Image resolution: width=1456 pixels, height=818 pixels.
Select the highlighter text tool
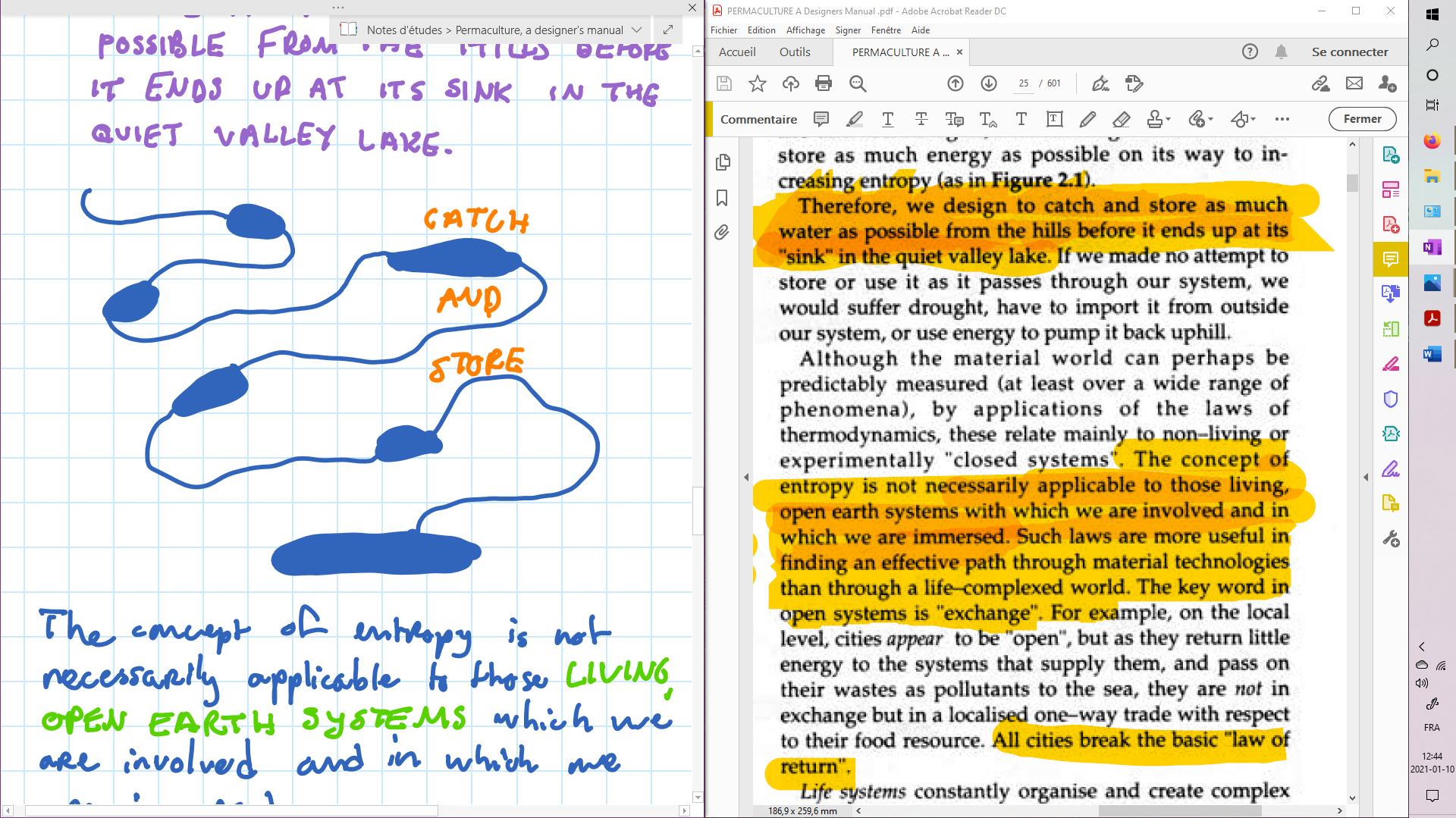pos(855,119)
